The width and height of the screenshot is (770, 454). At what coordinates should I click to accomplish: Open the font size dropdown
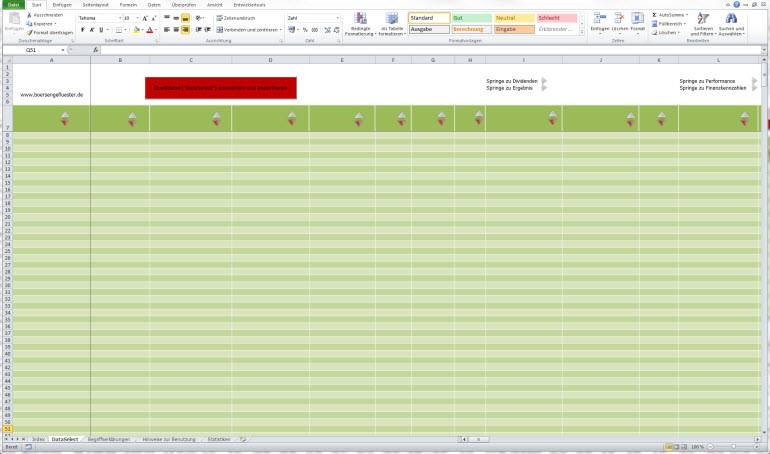tap(137, 18)
